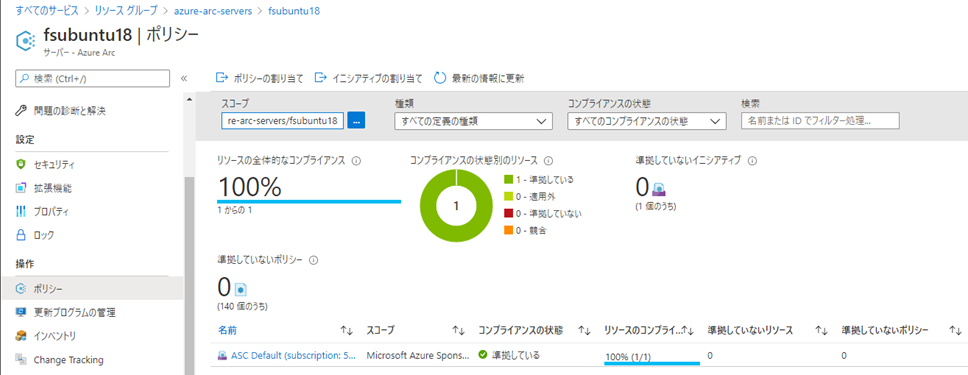The height and width of the screenshot is (375, 968).
Task: Click the 名前 column header
Action: coord(227,331)
